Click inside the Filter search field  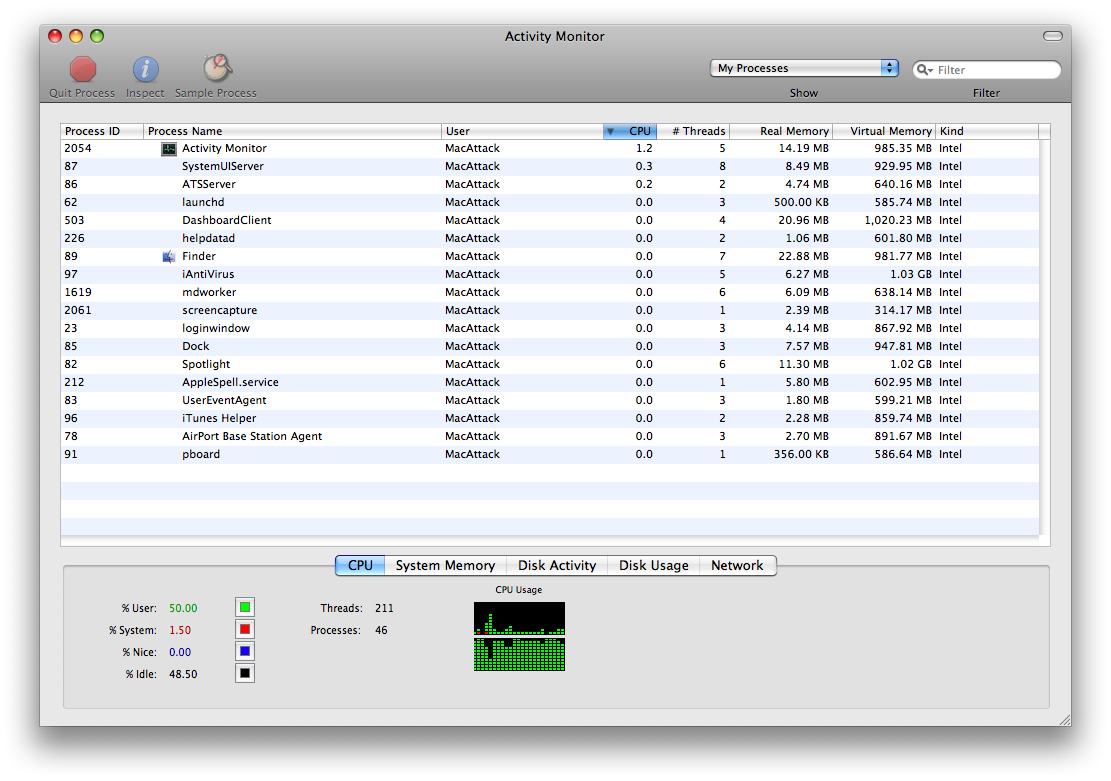[x=986, y=69]
